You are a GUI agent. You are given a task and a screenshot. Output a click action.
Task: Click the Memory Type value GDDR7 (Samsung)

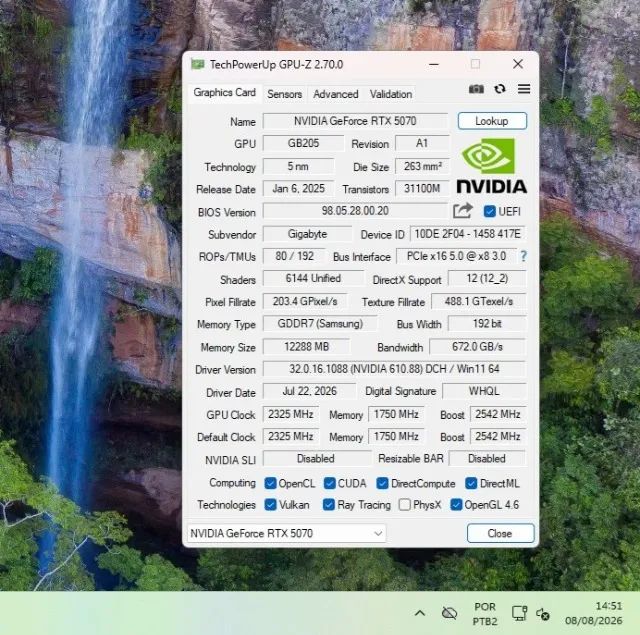coord(320,324)
